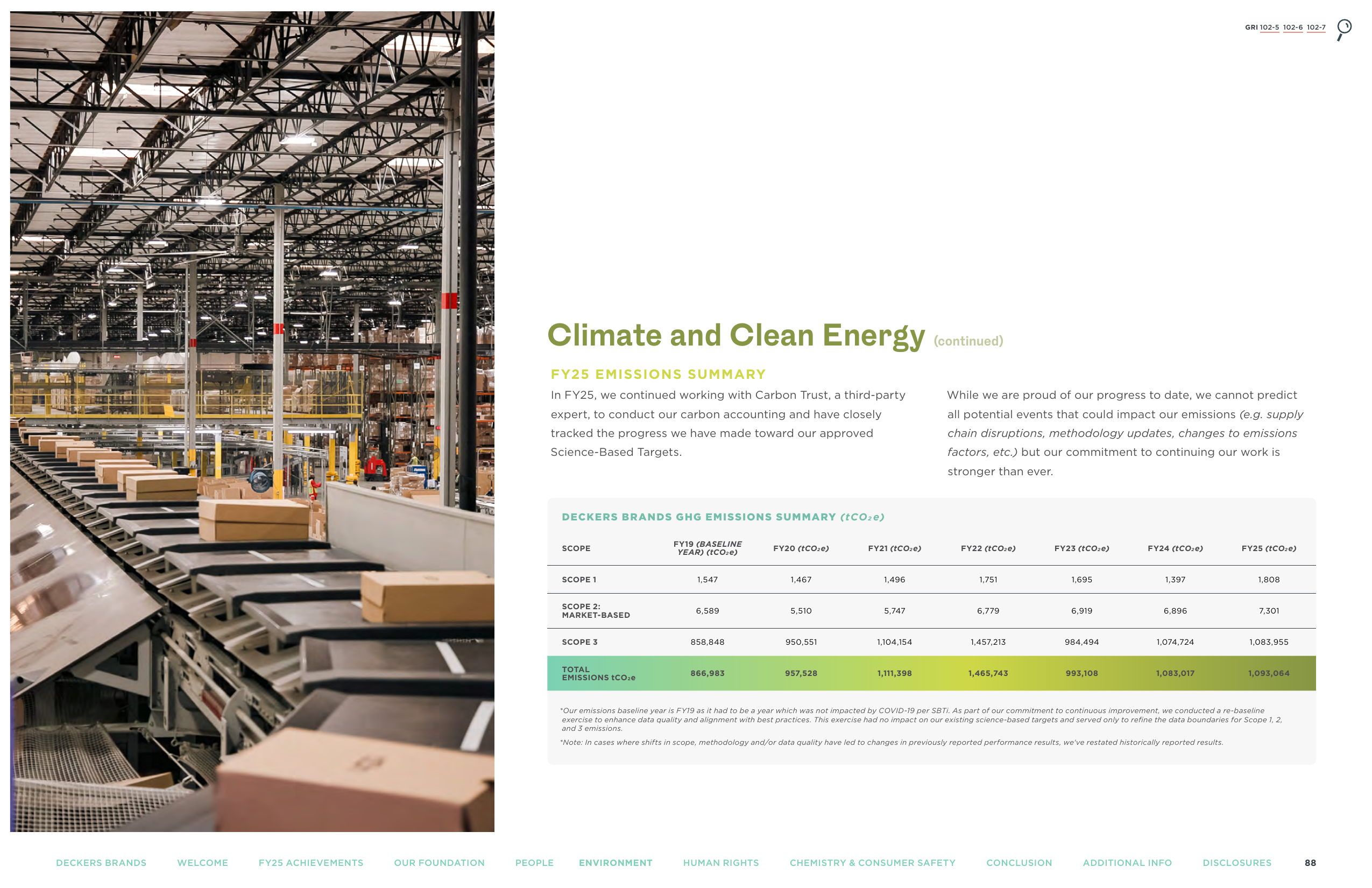The image size is (1372, 888).
Task: Open the FY25 Achievements section
Action: pos(311,863)
